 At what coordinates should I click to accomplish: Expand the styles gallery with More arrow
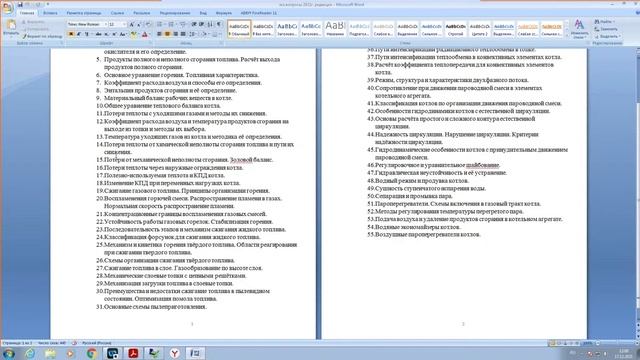pos(567,36)
